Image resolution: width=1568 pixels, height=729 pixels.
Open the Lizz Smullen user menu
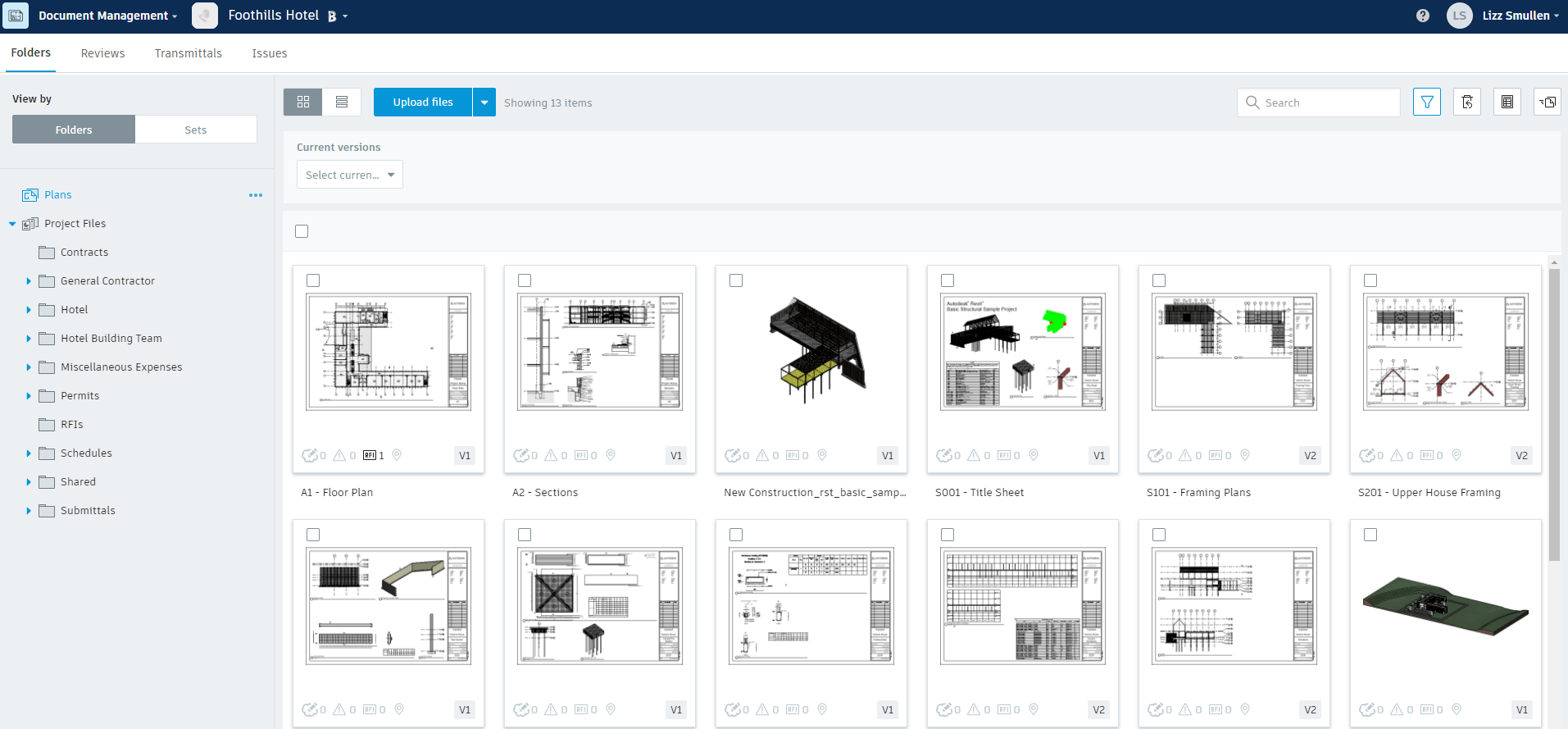coord(1520,16)
